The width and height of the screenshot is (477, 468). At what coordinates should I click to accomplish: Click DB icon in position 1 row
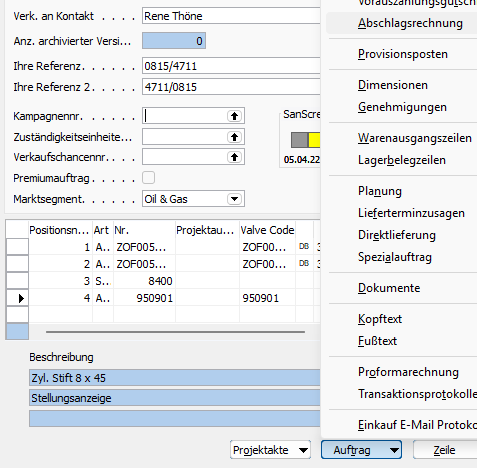304,246
